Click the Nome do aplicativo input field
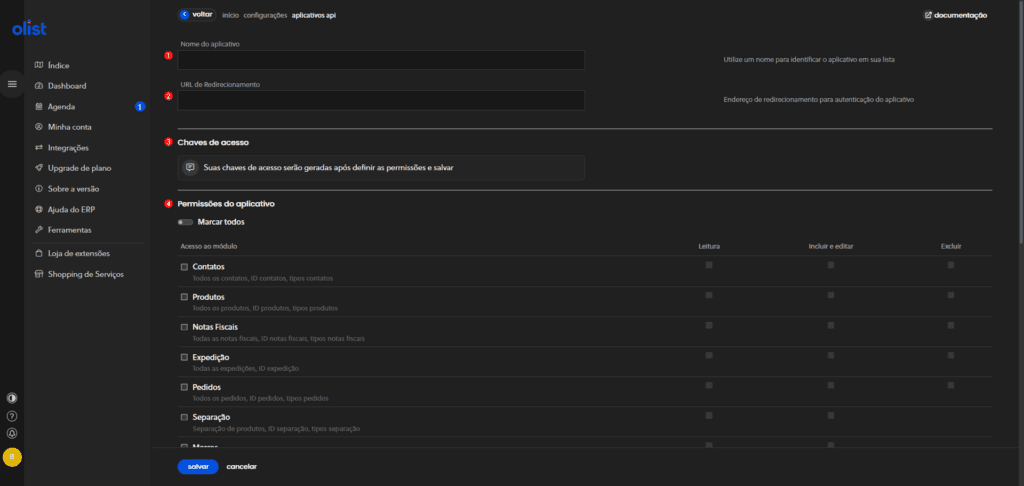The height and width of the screenshot is (486, 1024). pos(381,60)
